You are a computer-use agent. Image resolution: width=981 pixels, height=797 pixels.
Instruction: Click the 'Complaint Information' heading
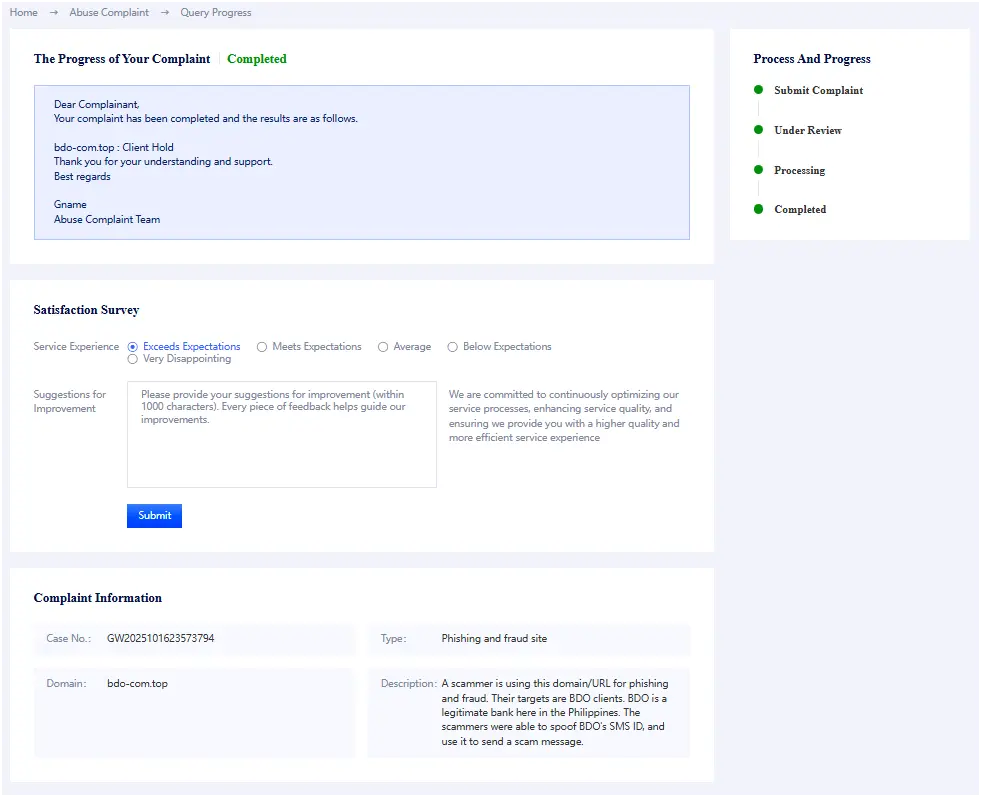click(x=98, y=597)
